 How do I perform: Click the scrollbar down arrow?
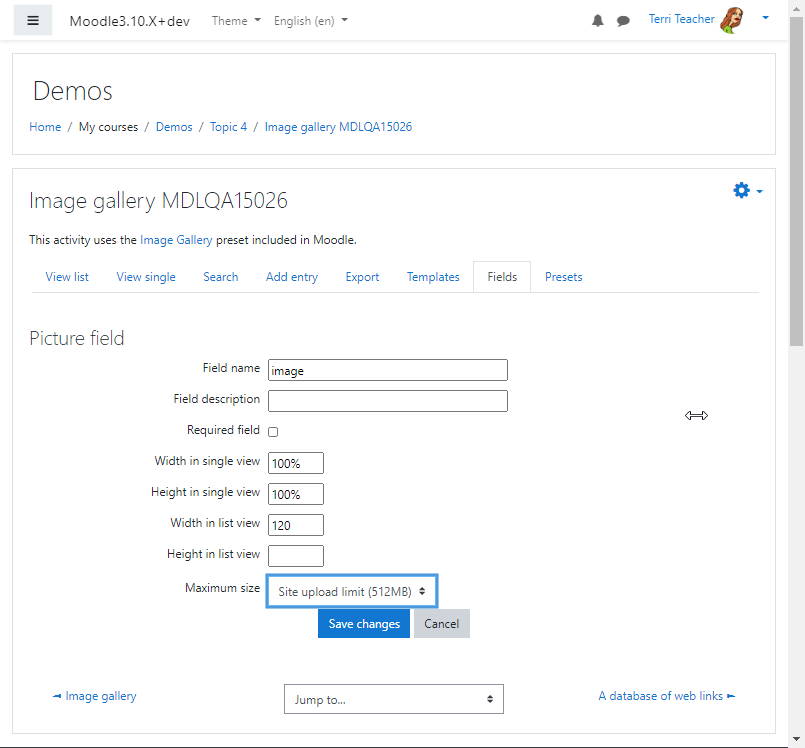point(796,740)
